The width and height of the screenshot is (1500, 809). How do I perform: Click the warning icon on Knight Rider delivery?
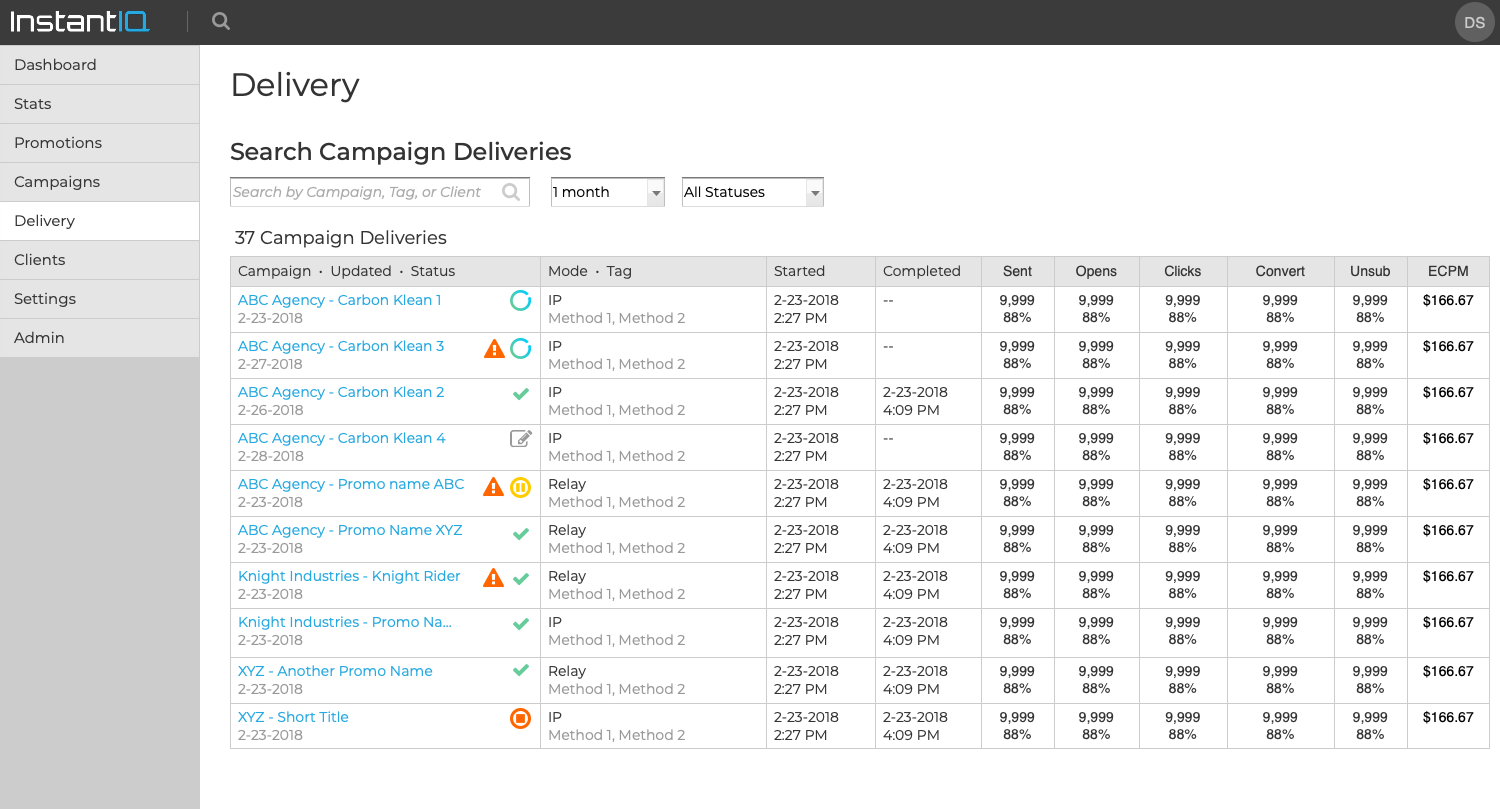point(493,577)
